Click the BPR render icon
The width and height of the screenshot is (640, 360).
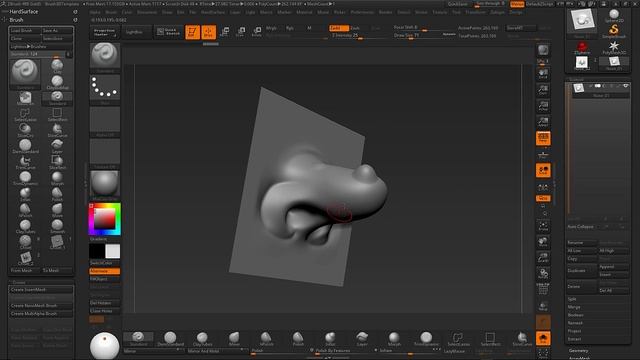click(543, 50)
